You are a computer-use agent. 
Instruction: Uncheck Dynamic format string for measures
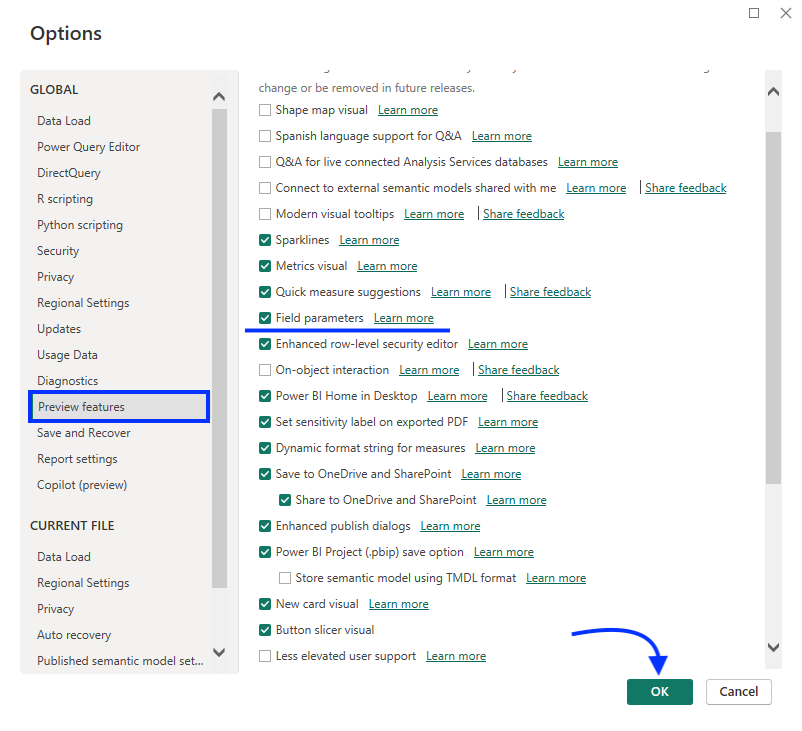[264, 448]
